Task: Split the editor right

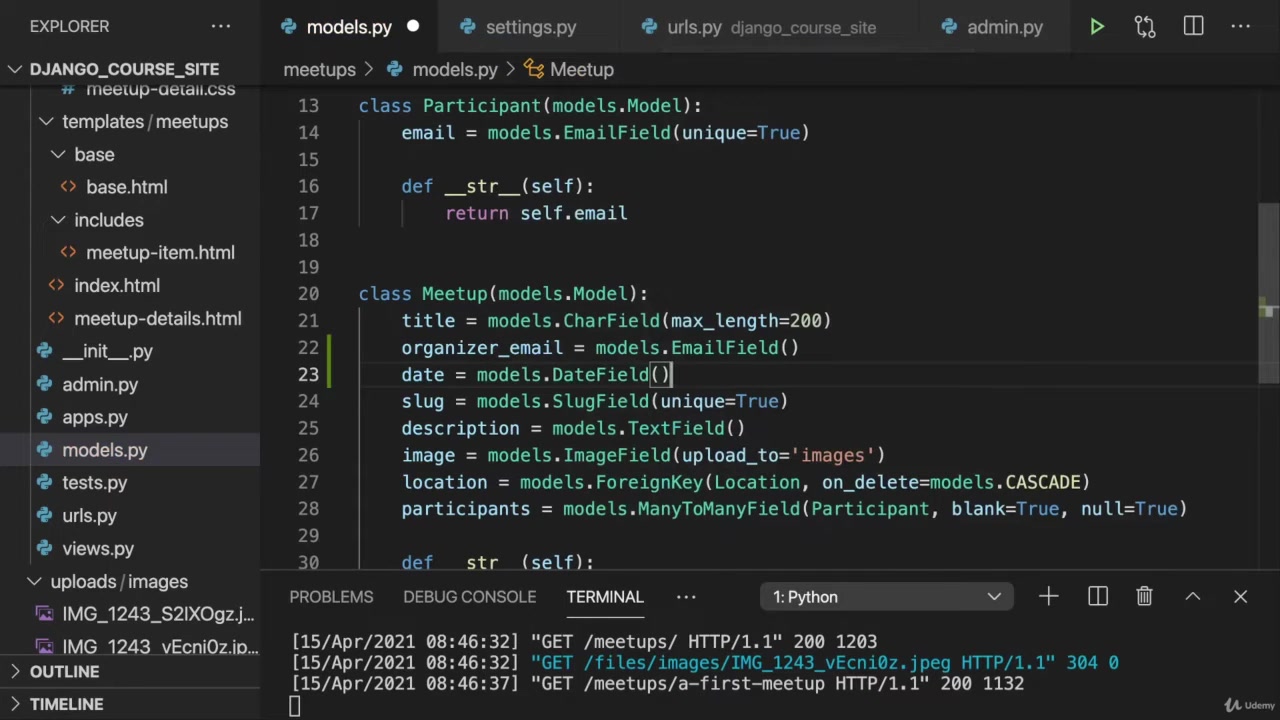Action: click(1193, 27)
